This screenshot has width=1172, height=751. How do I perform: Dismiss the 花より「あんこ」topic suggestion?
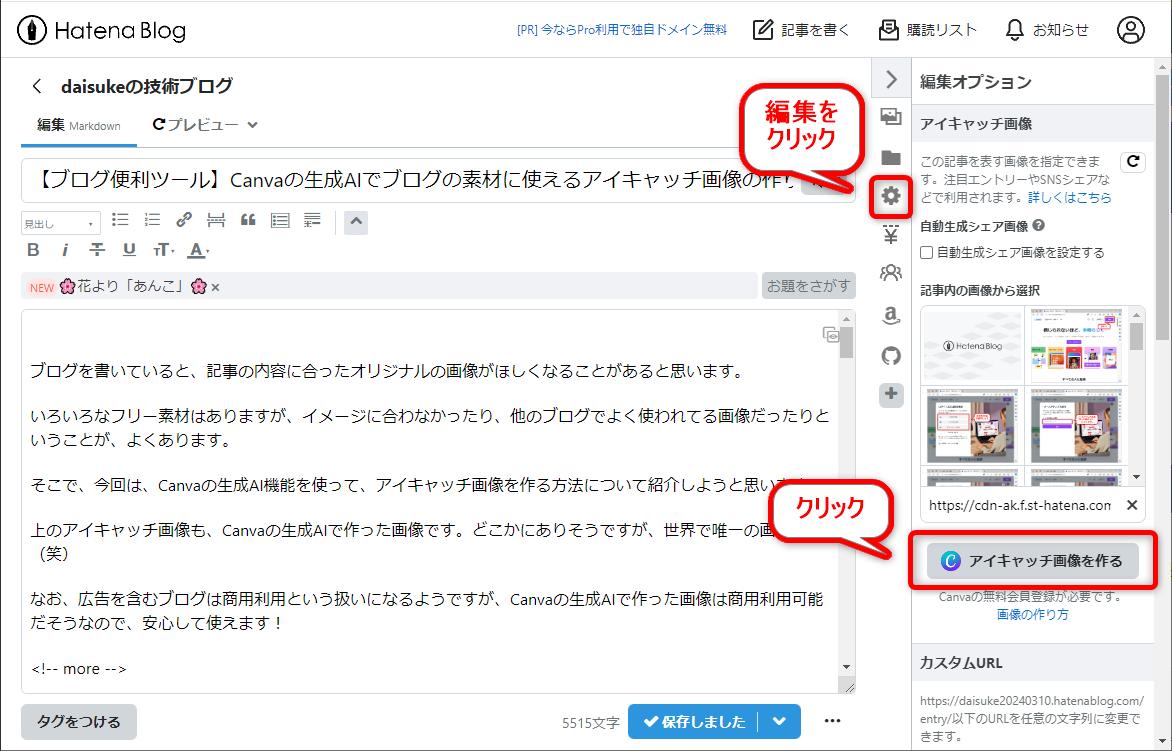[x=215, y=287]
